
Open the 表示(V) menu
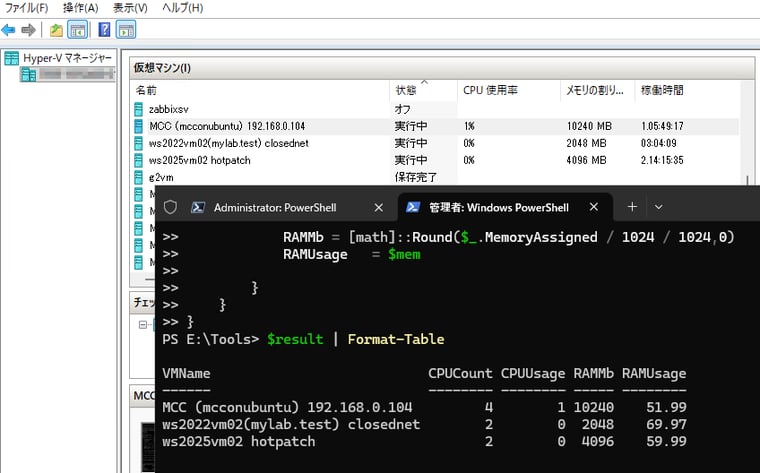(x=130, y=8)
